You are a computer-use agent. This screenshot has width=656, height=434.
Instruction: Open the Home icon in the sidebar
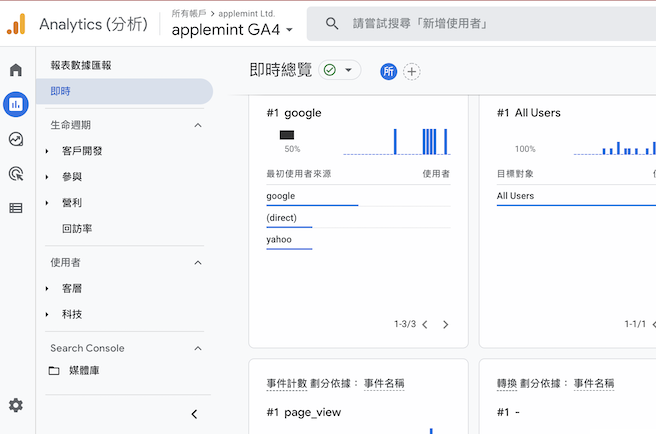pos(16,69)
